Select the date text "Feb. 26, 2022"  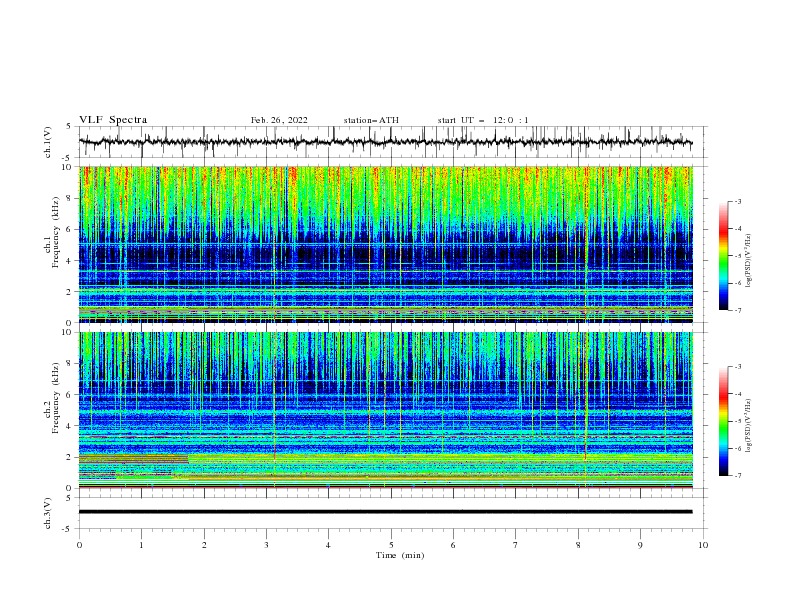coord(279,120)
